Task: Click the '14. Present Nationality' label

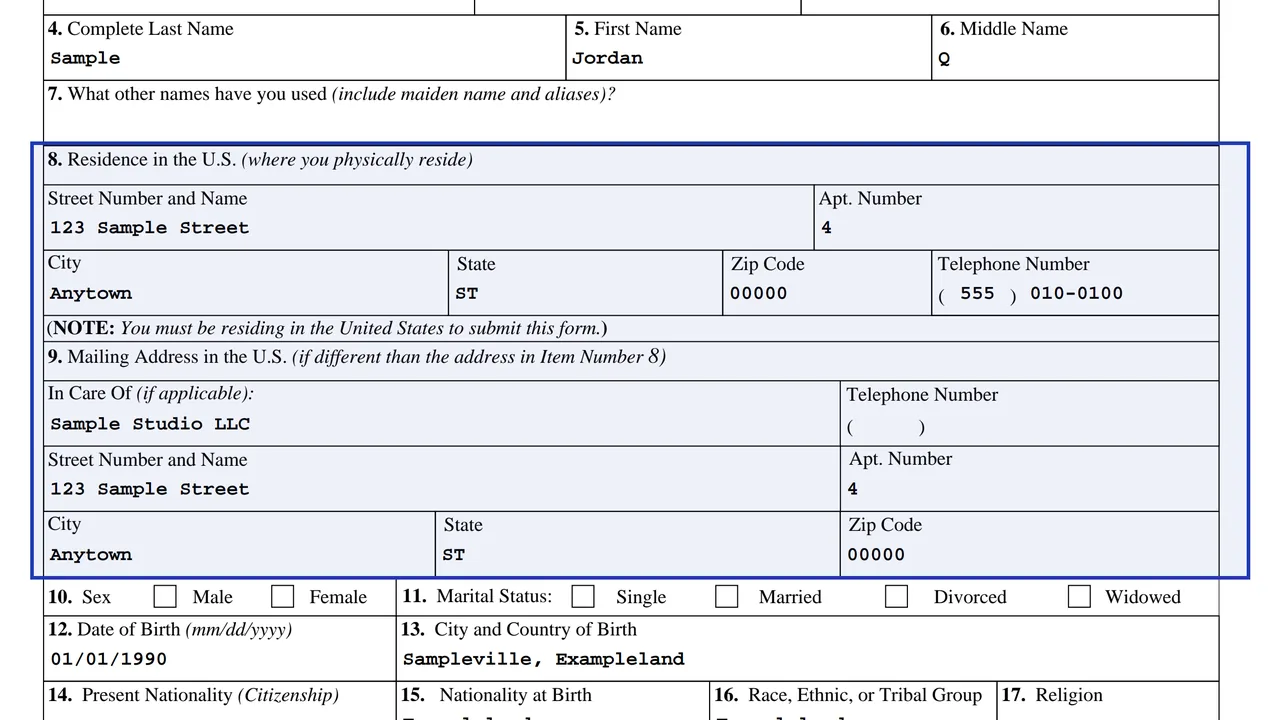Action: pyautogui.click(x=193, y=695)
